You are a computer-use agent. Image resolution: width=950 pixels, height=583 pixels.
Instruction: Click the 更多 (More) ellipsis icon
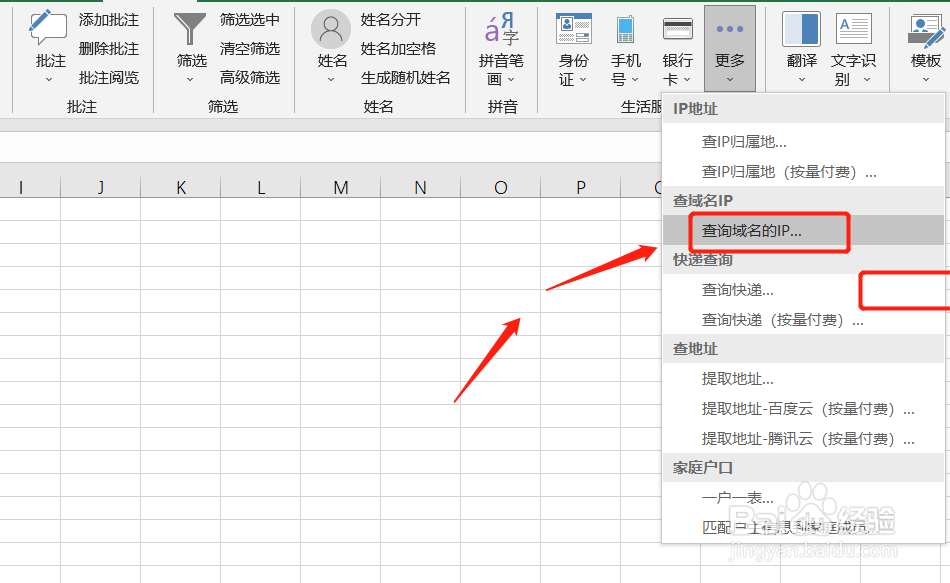coord(729,30)
